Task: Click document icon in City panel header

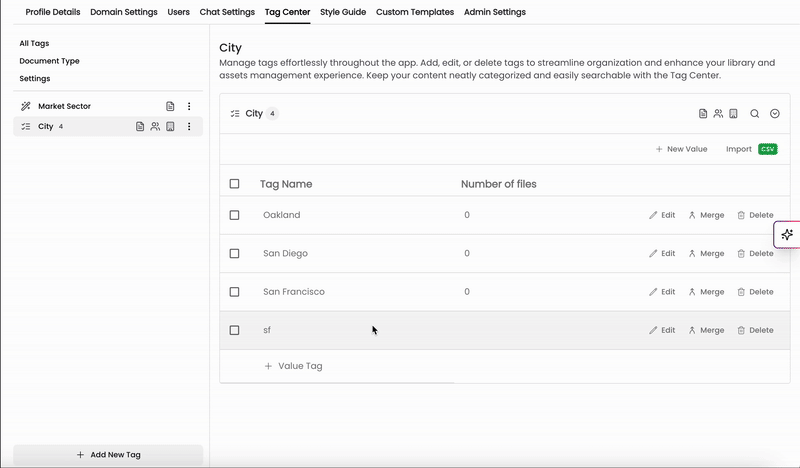Action: [703, 114]
